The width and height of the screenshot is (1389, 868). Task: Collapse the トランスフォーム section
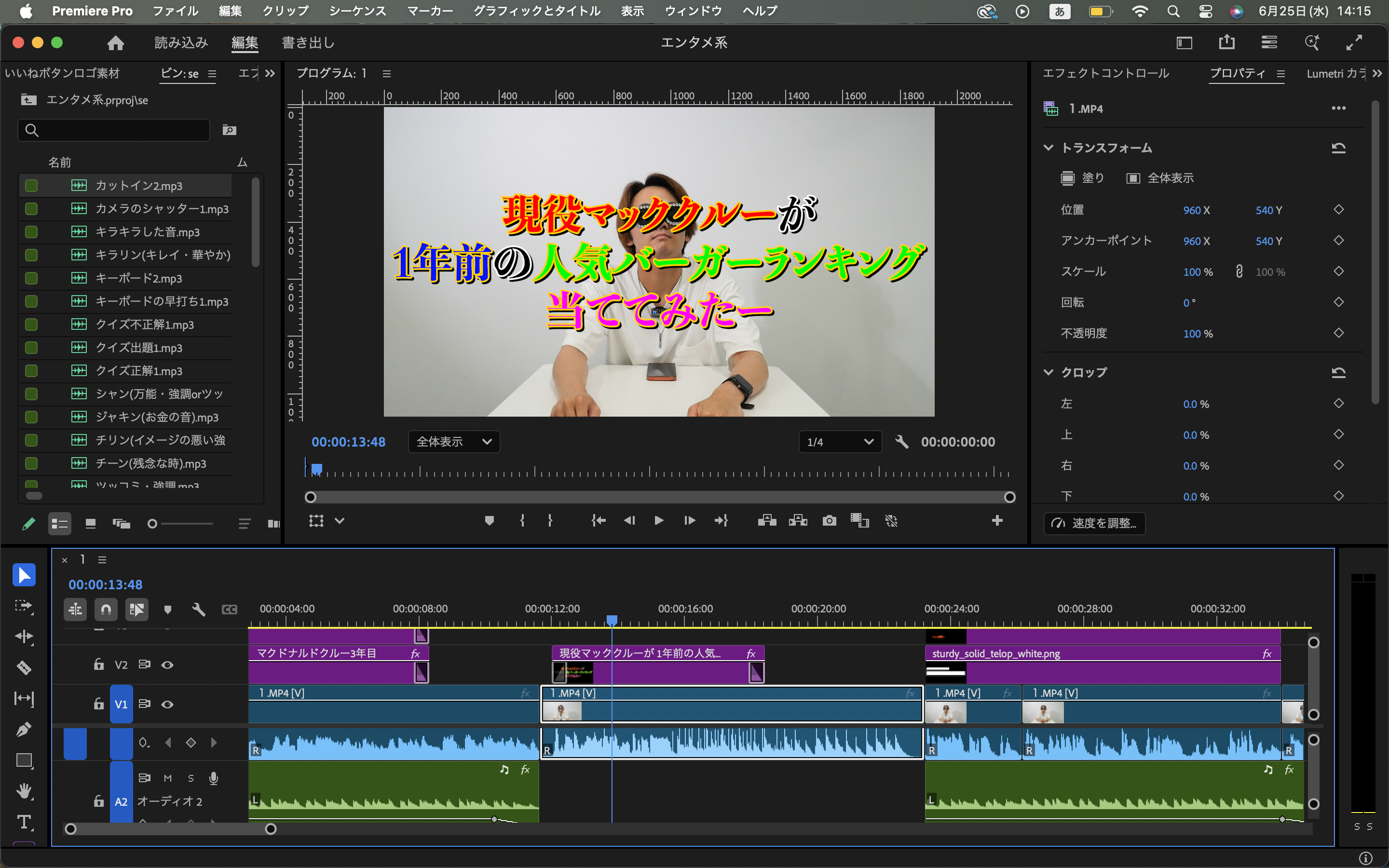coord(1049,148)
